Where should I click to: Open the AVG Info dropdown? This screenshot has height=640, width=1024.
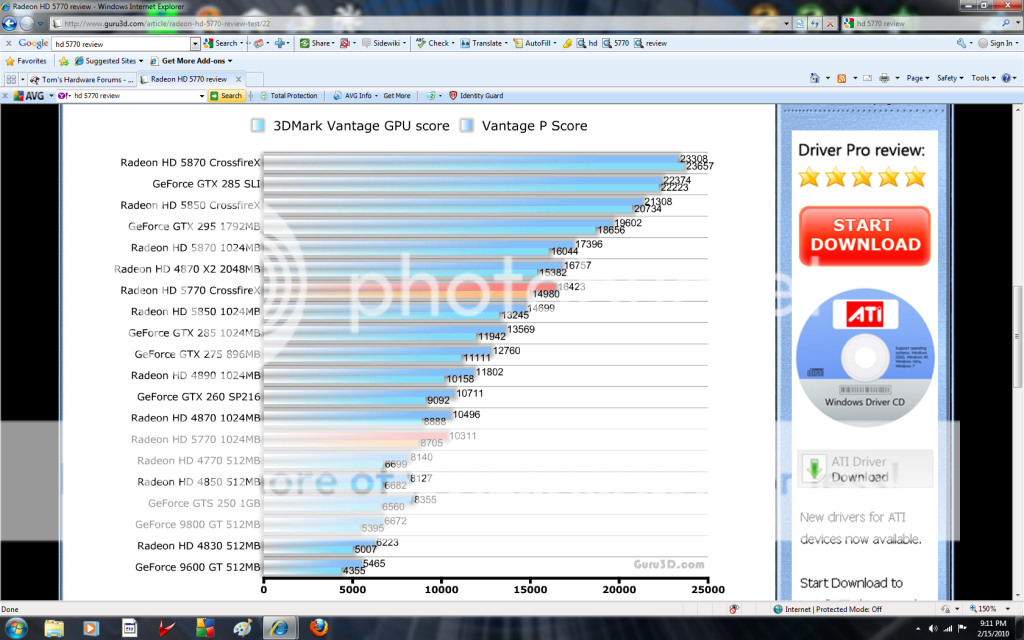pos(355,96)
